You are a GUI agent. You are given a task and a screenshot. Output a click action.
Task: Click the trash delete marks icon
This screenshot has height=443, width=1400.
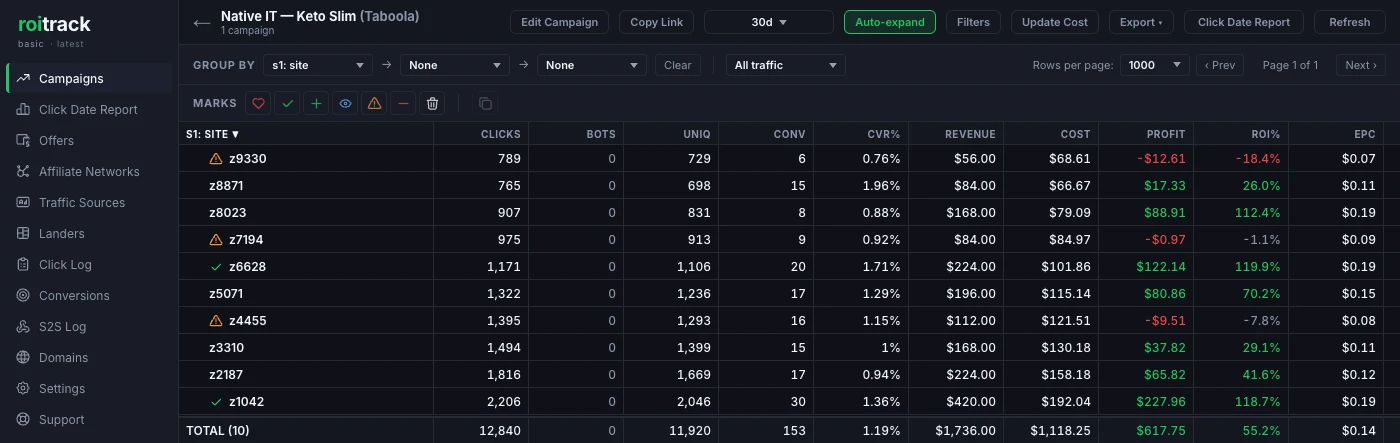[432, 103]
